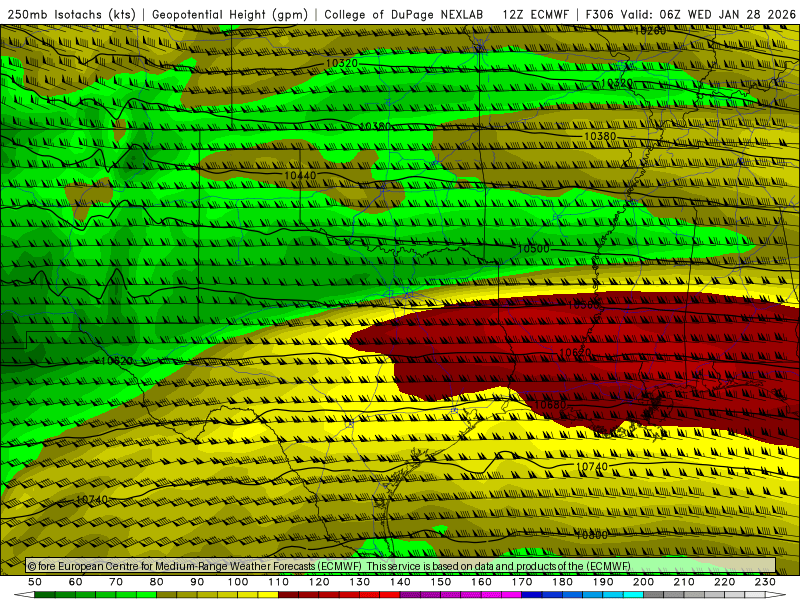Image resolution: width=800 pixels, height=600 pixels.
Task: Click the '12Z ECMWF' model run label
Action: (x=535, y=14)
